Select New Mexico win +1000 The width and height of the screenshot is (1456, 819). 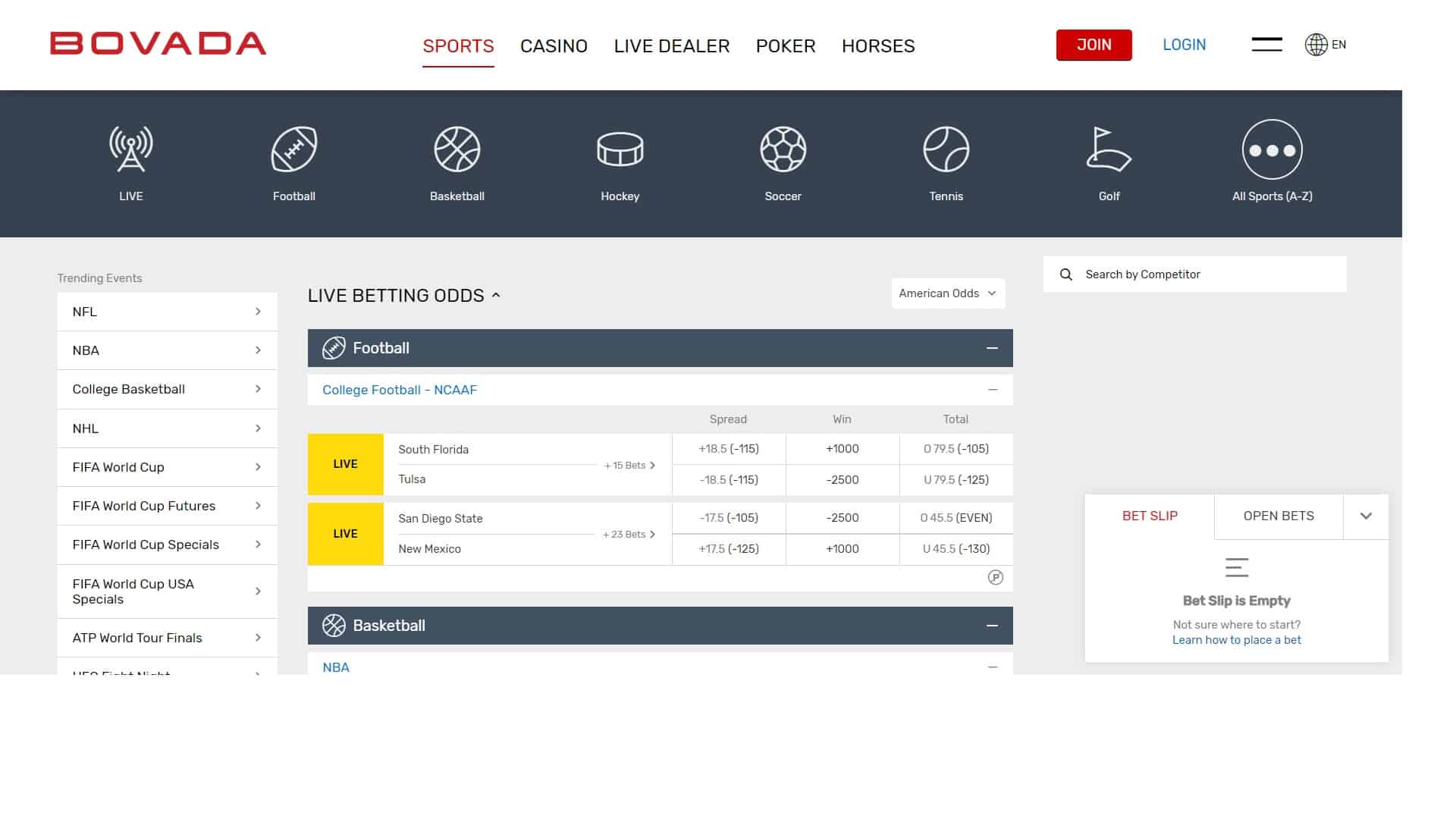click(x=843, y=549)
